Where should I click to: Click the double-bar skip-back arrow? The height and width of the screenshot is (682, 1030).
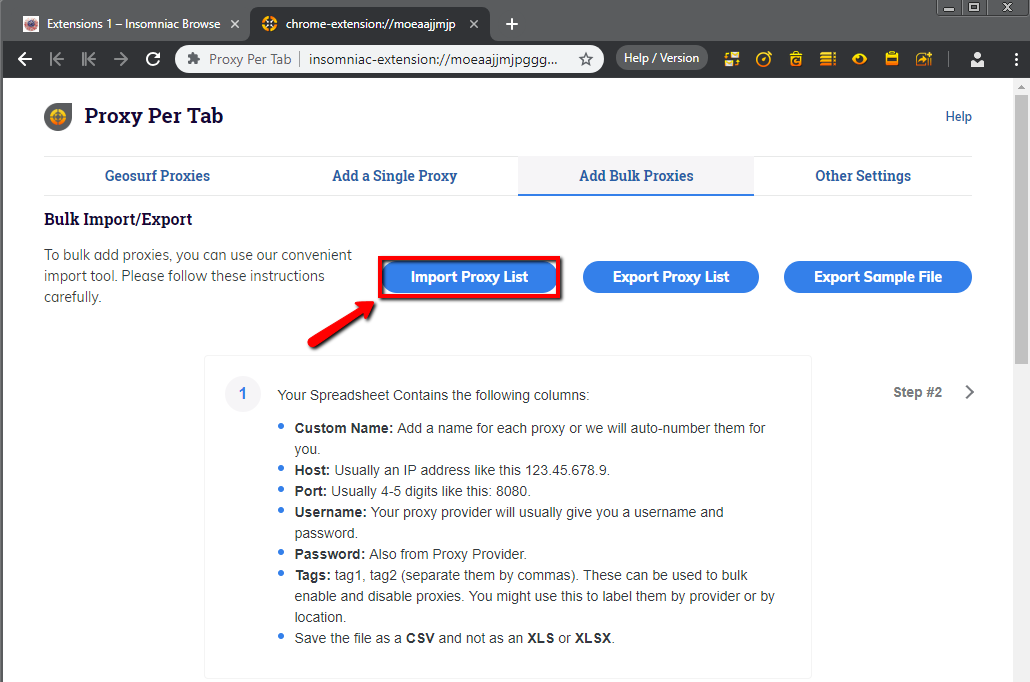click(89, 59)
